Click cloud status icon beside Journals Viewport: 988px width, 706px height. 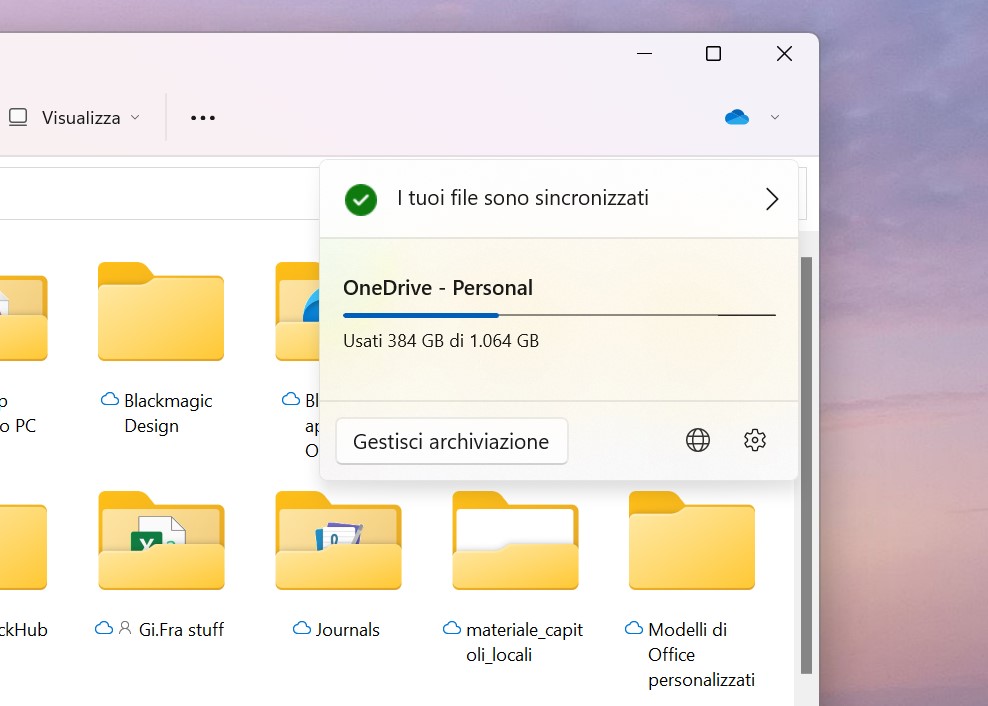click(302, 628)
